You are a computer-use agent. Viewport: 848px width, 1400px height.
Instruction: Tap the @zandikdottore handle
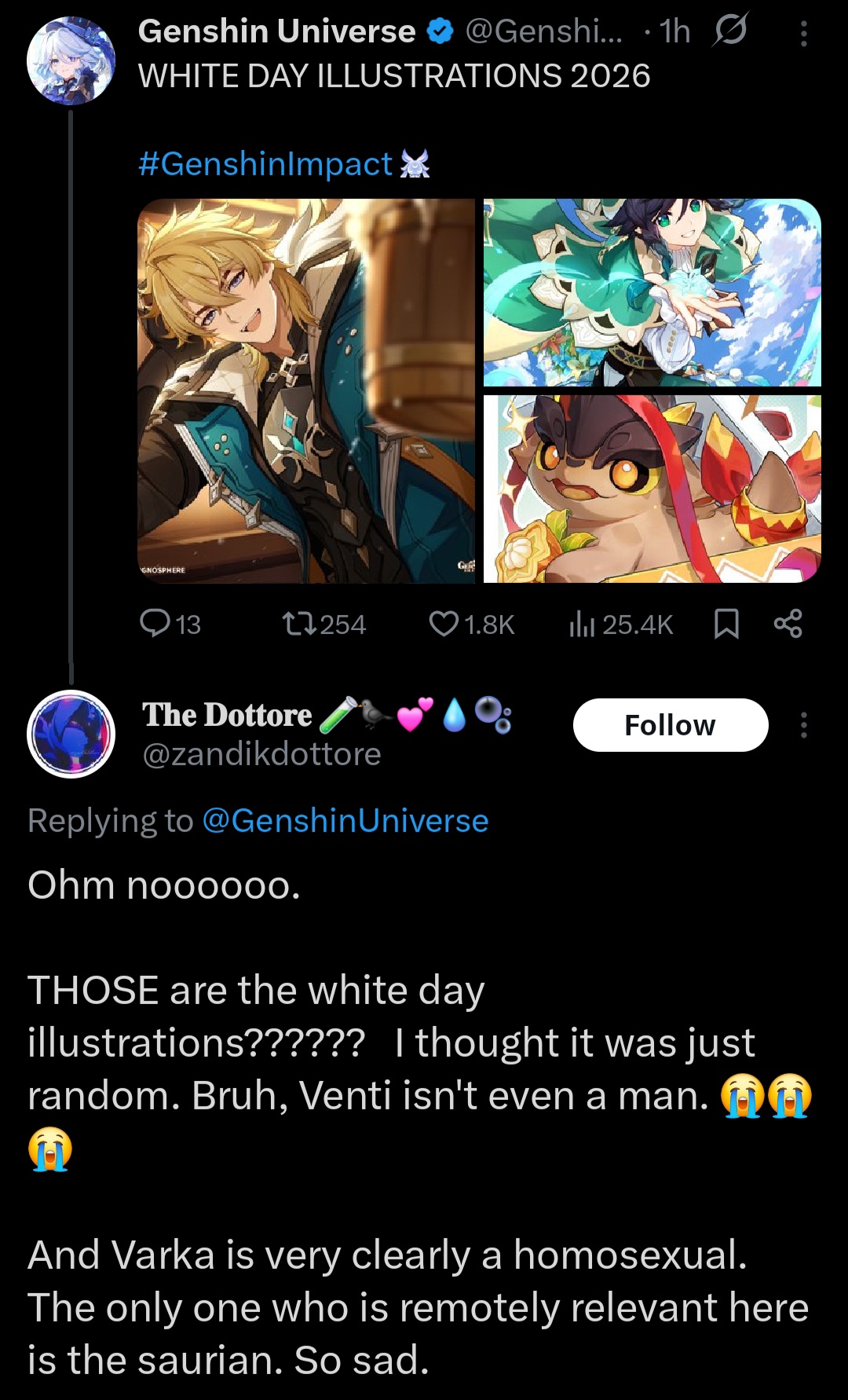261,754
